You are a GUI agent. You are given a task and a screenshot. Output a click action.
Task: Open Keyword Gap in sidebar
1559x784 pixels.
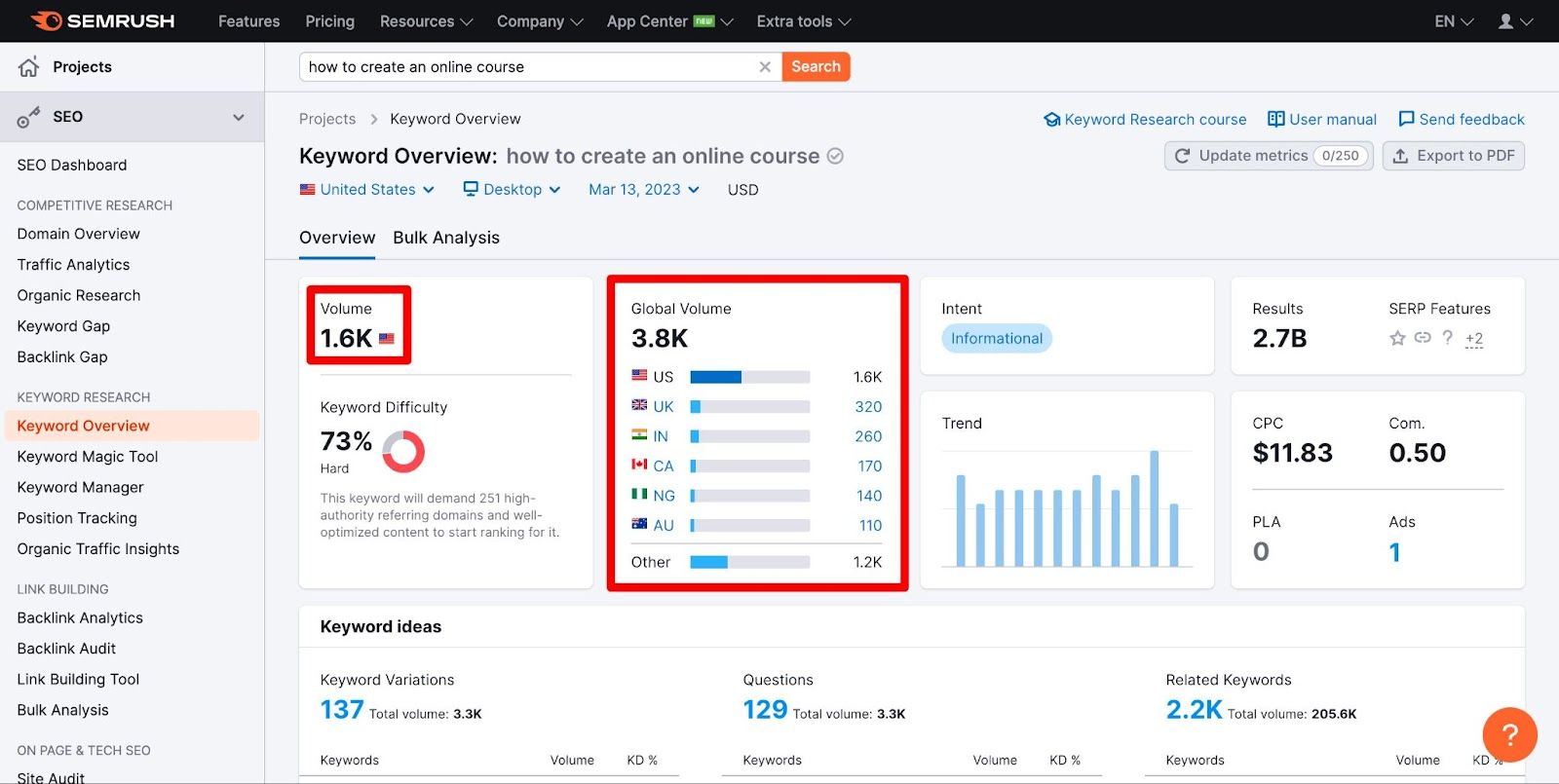[x=63, y=326]
